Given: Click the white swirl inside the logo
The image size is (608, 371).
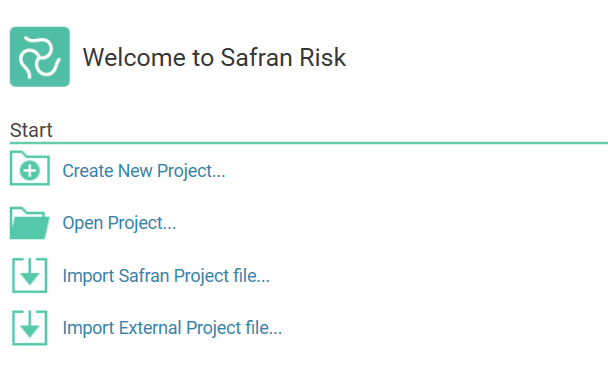Looking at the screenshot, I should pos(40,57).
